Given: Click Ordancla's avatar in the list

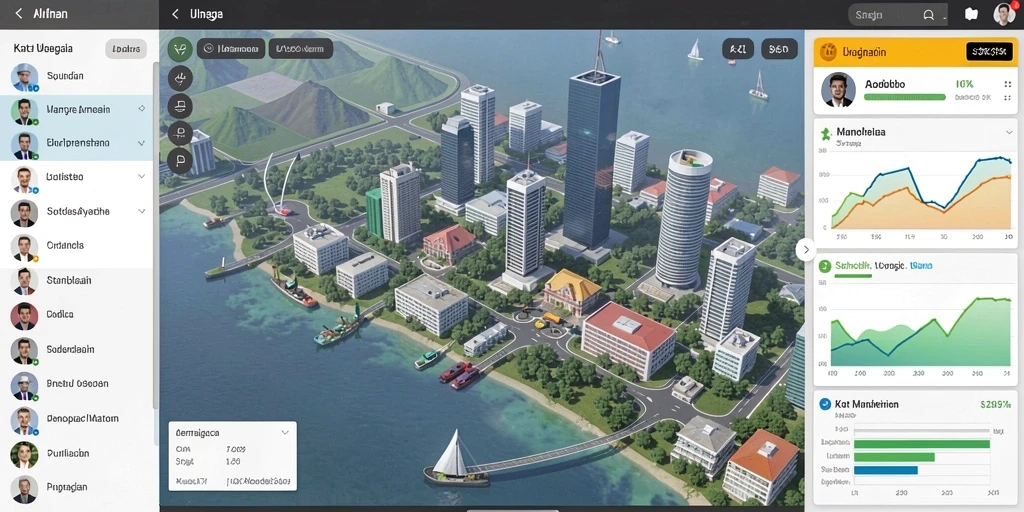Looking at the screenshot, I should 24,247.
